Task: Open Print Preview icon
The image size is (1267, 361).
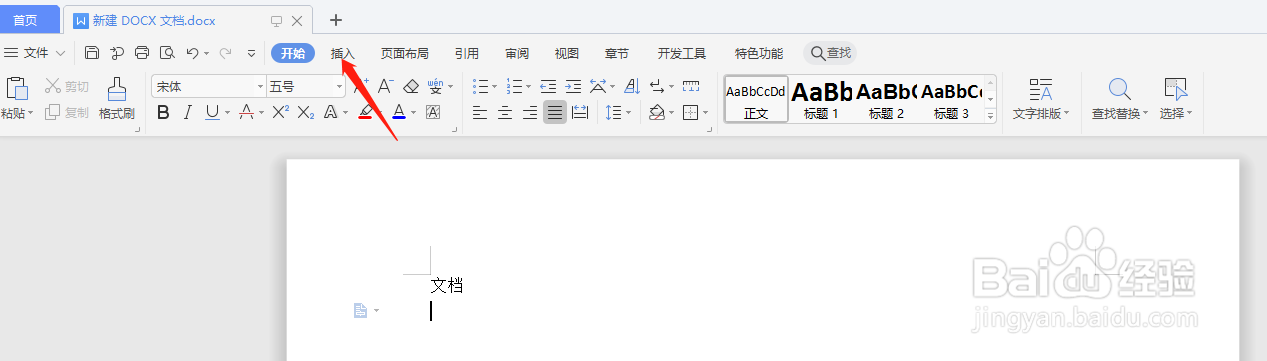Action: coord(167,53)
